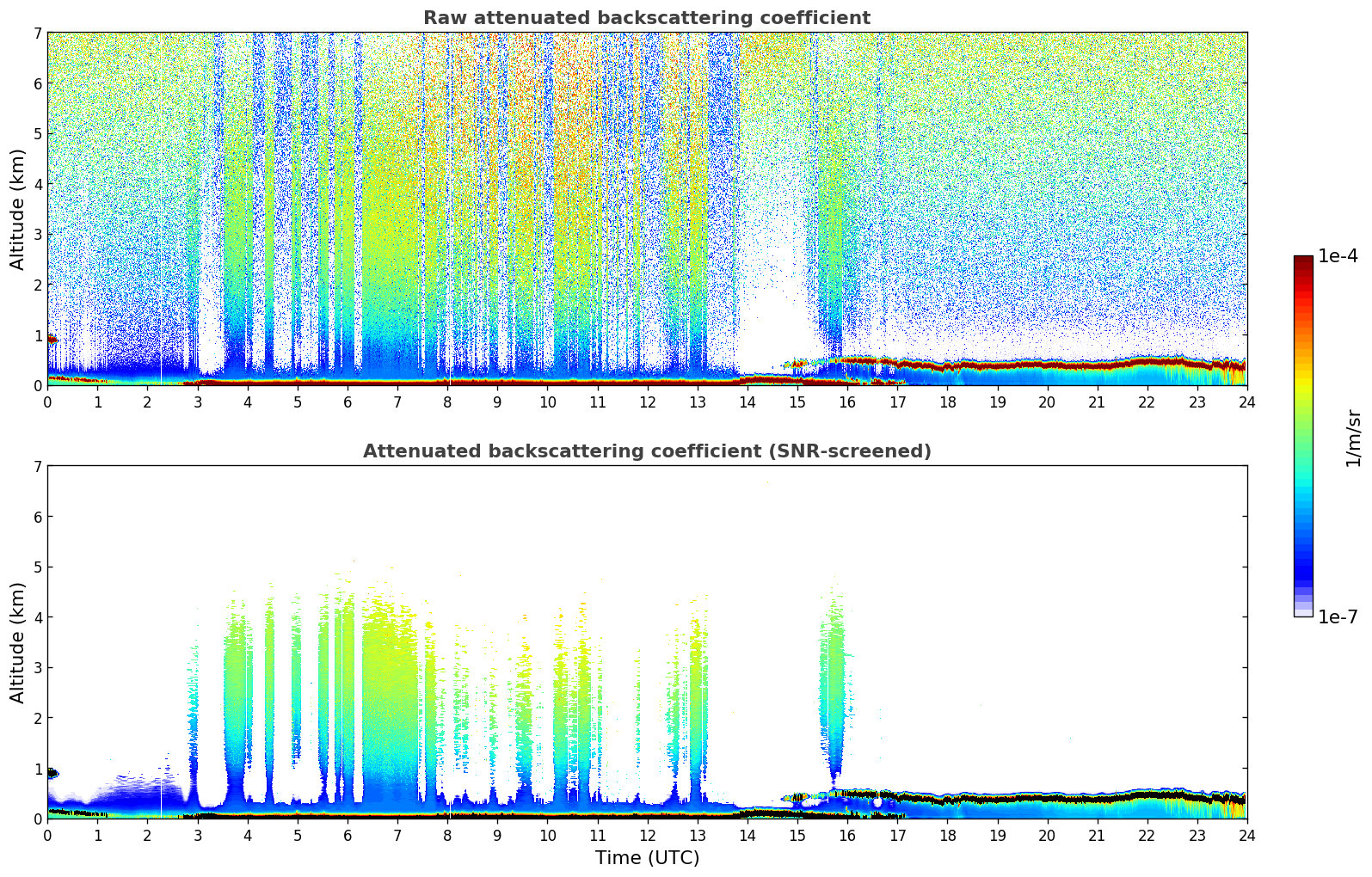The image size is (1372, 877).
Task: Click the colorbar's '1e-4' upper limit label
Action: [1338, 256]
